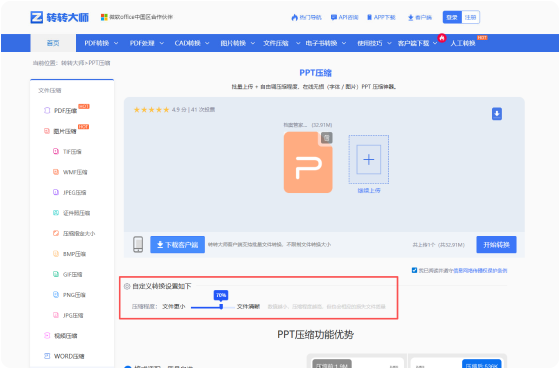Image resolution: width=560 pixels, height=369 pixels.
Task: Remove uploaded file via corner delete icon
Action: (x=326, y=138)
